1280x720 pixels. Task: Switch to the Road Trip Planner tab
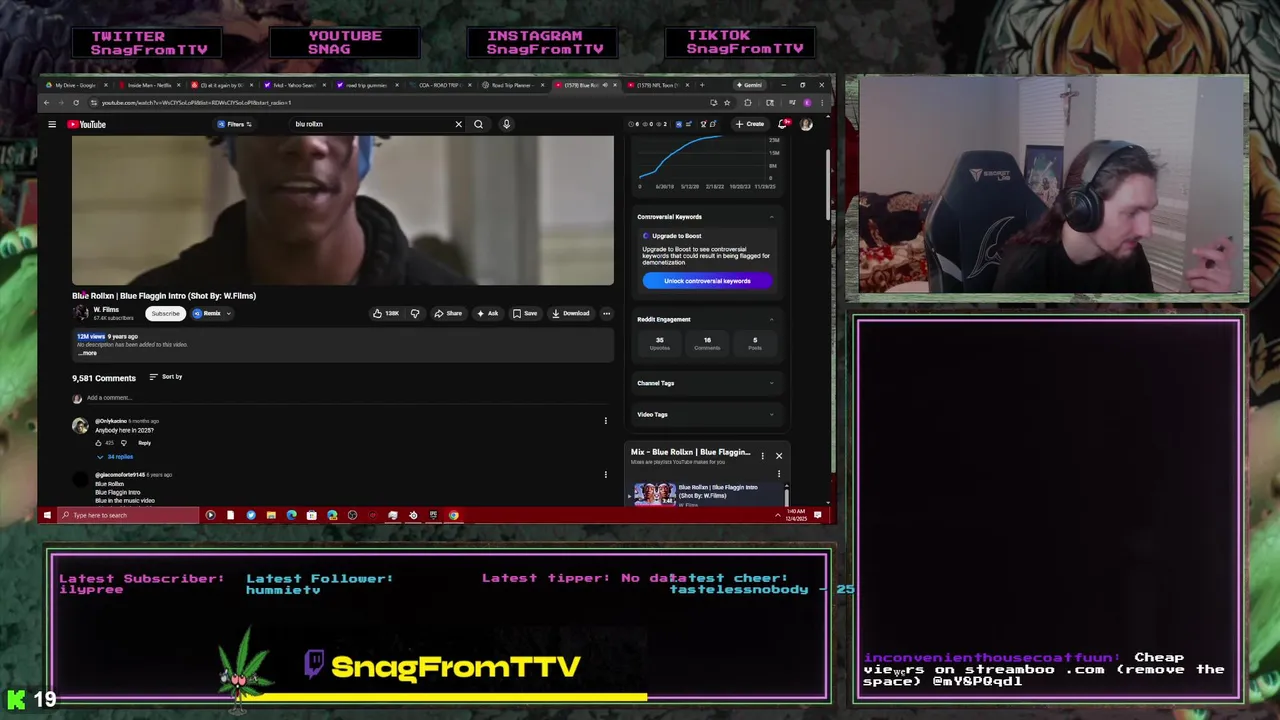pos(511,85)
